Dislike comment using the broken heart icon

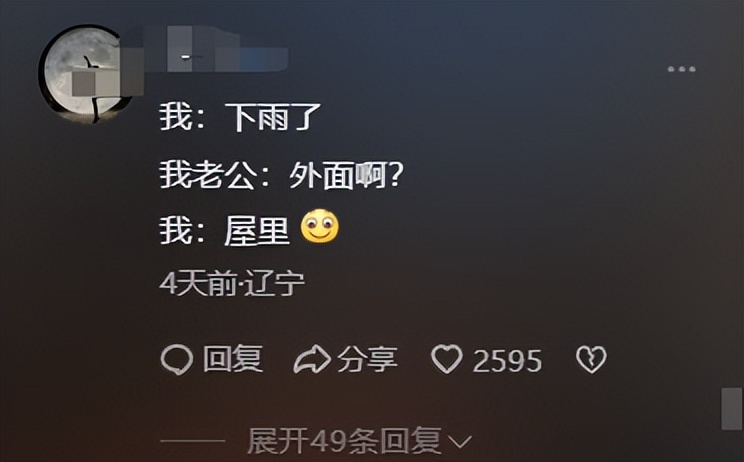click(x=591, y=360)
